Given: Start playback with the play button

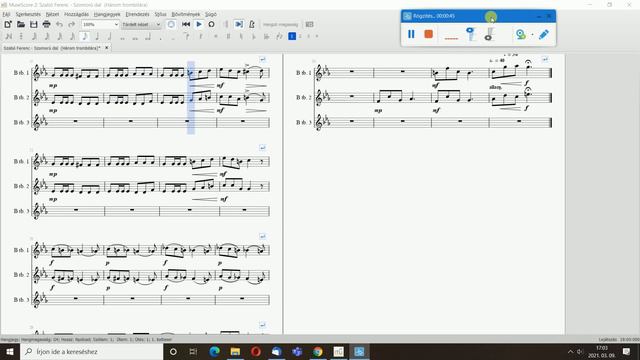Looking at the screenshot, I should point(199,24).
